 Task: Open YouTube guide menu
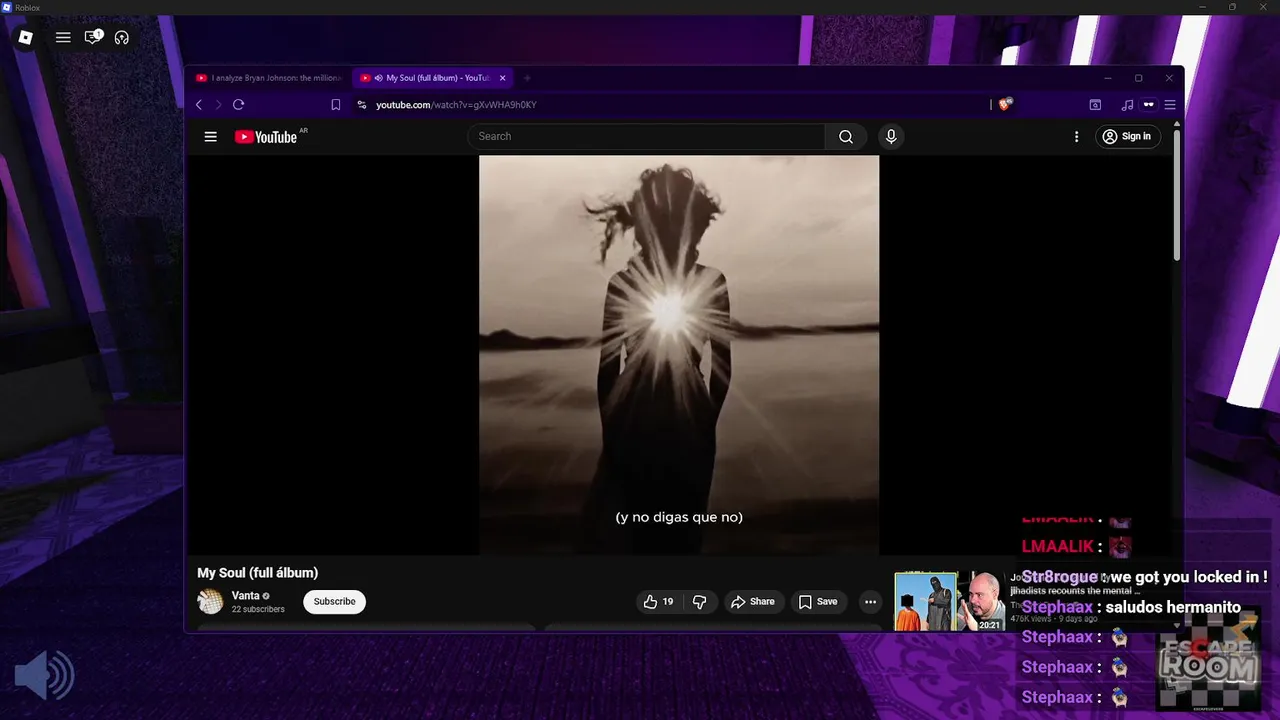(x=210, y=137)
